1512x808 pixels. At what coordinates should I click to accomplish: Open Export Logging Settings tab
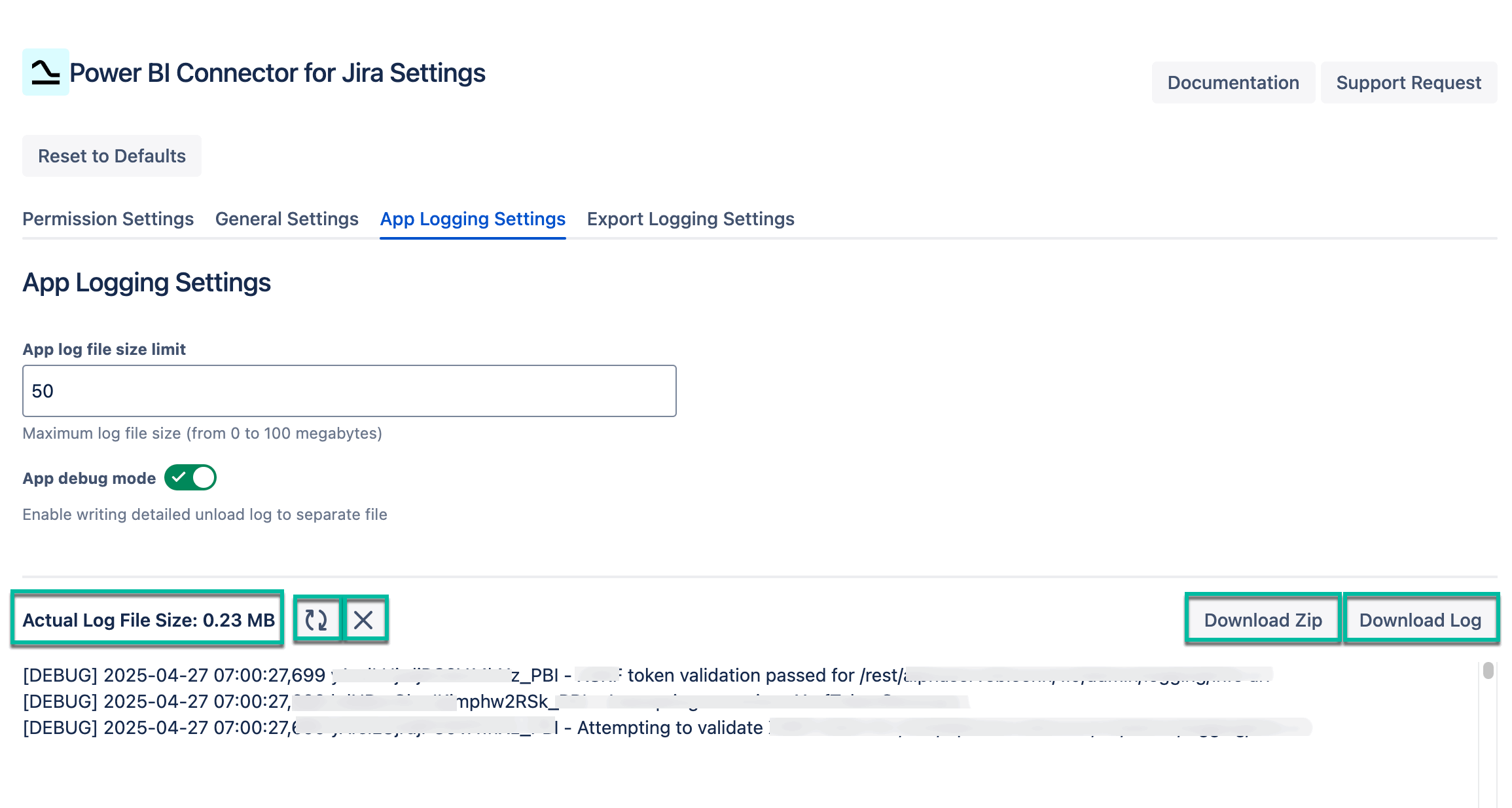(x=691, y=219)
